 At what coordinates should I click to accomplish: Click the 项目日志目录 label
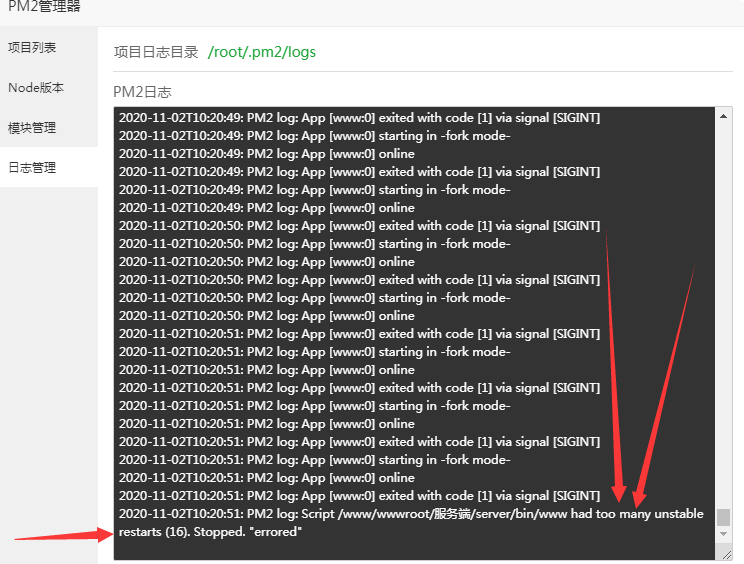tap(156, 52)
